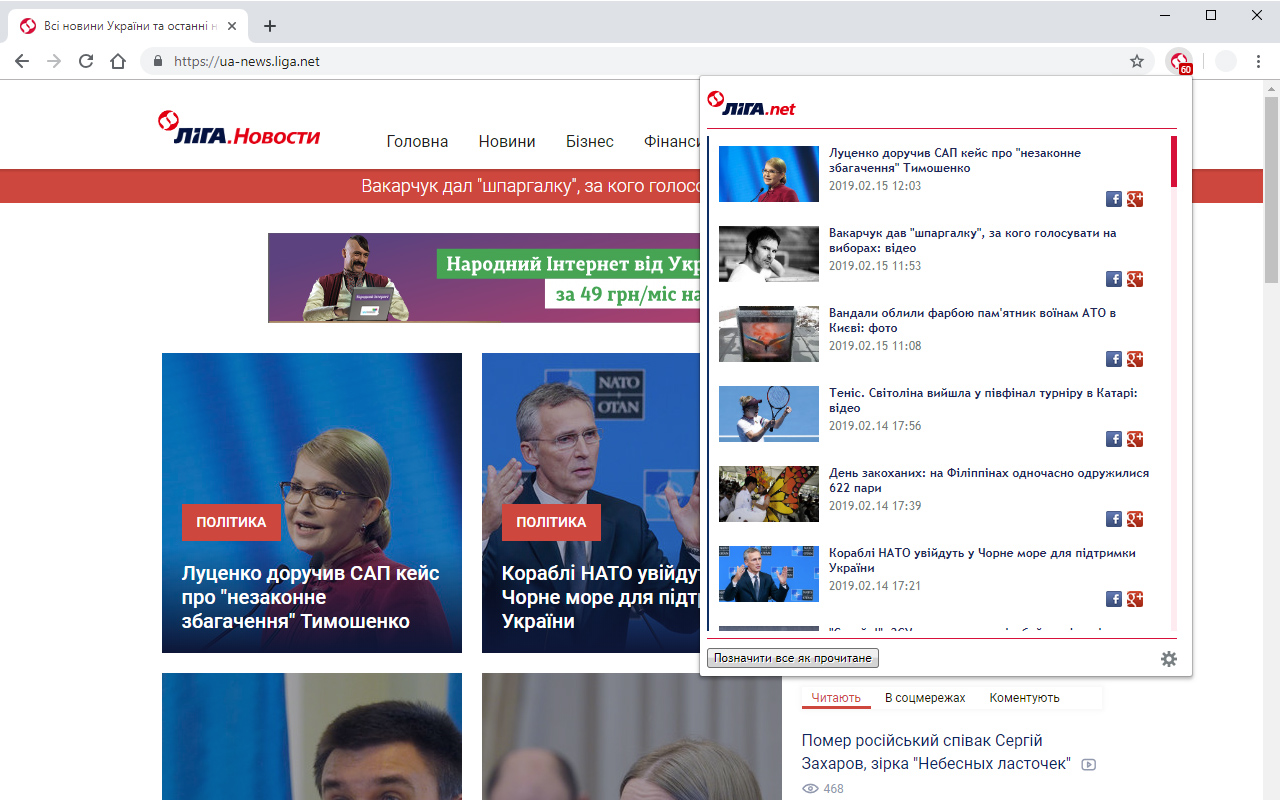Go forward with the browser arrow
Viewport: 1280px width, 800px height.
54,61
